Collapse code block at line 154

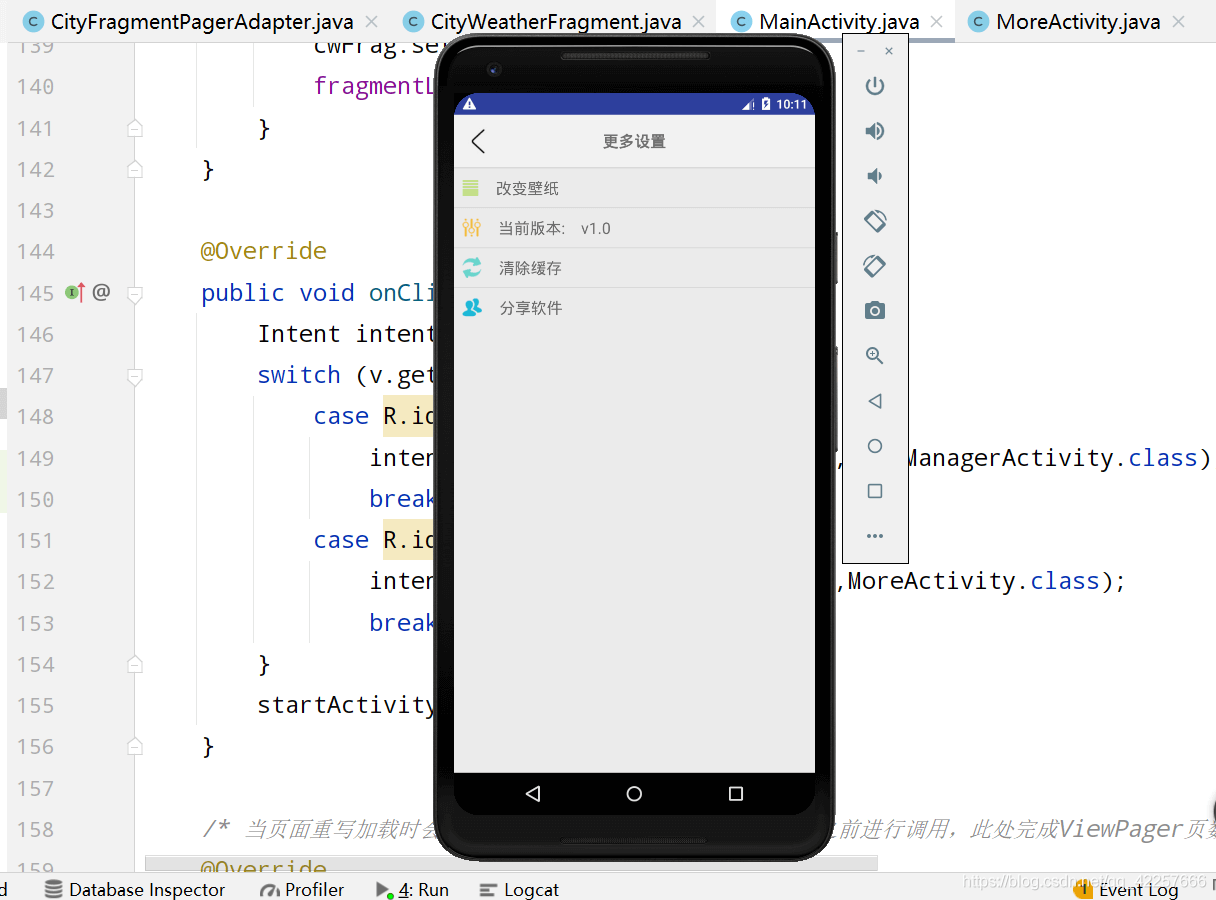click(x=135, y=664)
